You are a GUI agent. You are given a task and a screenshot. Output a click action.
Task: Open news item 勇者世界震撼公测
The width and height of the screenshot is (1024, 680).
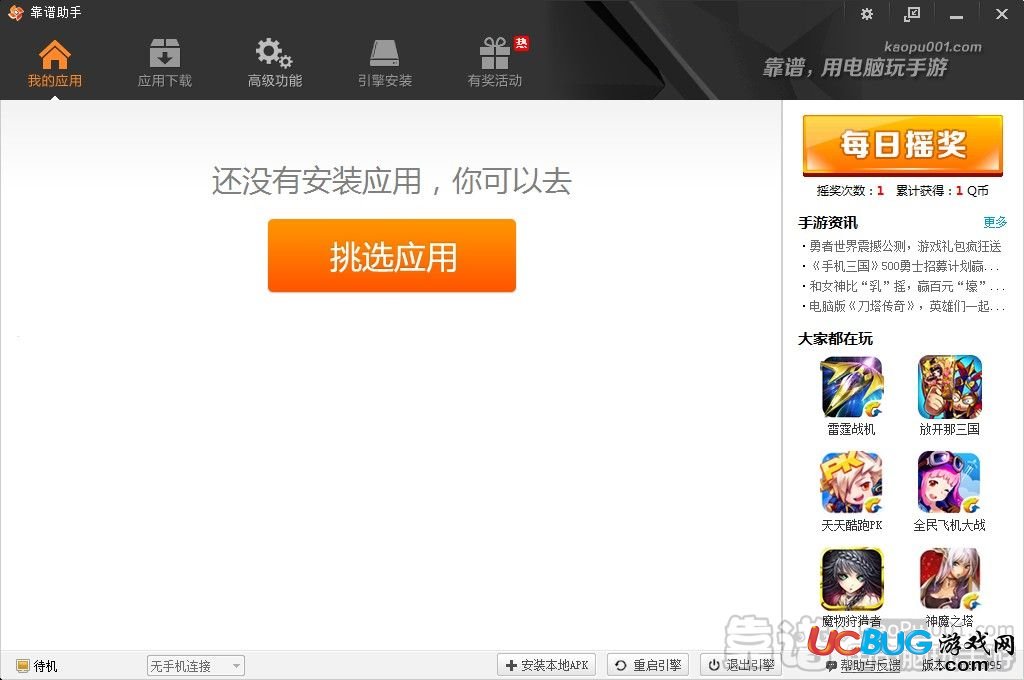904,246
